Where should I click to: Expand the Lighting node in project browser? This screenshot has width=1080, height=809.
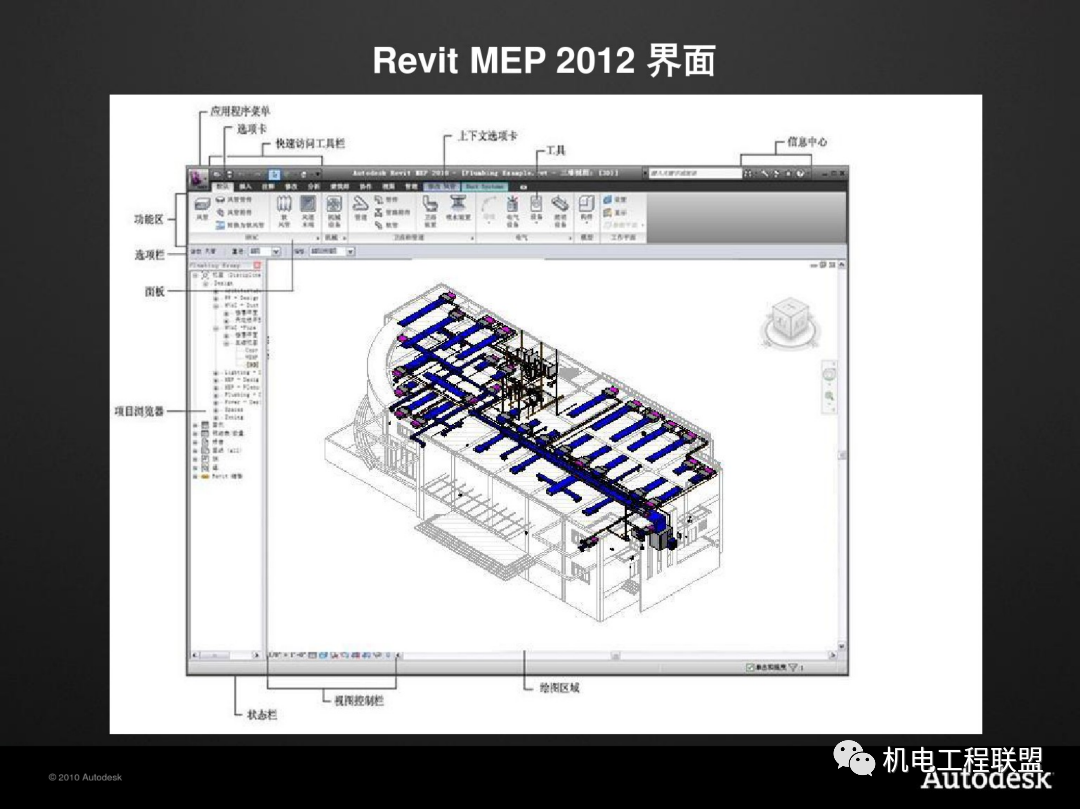click(x=216, y=372)
